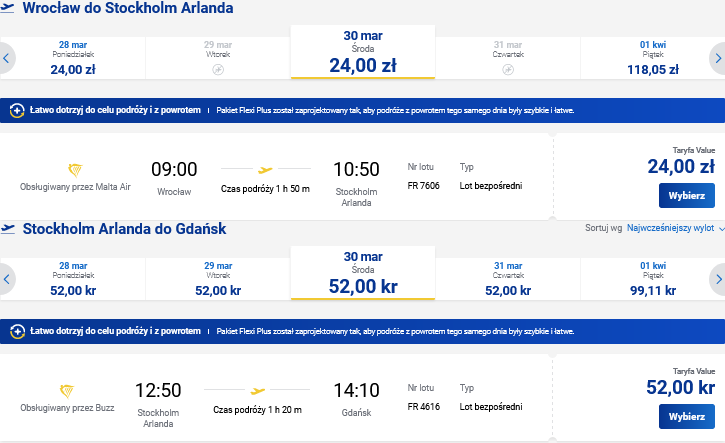The image size is (725, 443).
Task: Click Flexi Plus icon in upper blue banner
Action: pos(17,111)
